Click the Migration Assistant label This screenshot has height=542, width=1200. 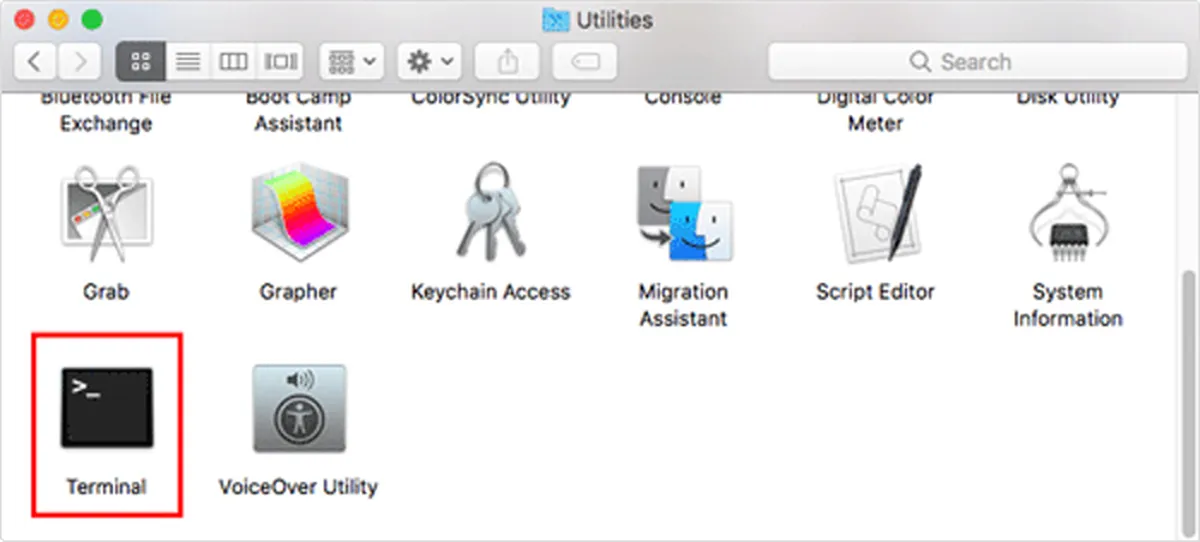click(x=684, y=305)
